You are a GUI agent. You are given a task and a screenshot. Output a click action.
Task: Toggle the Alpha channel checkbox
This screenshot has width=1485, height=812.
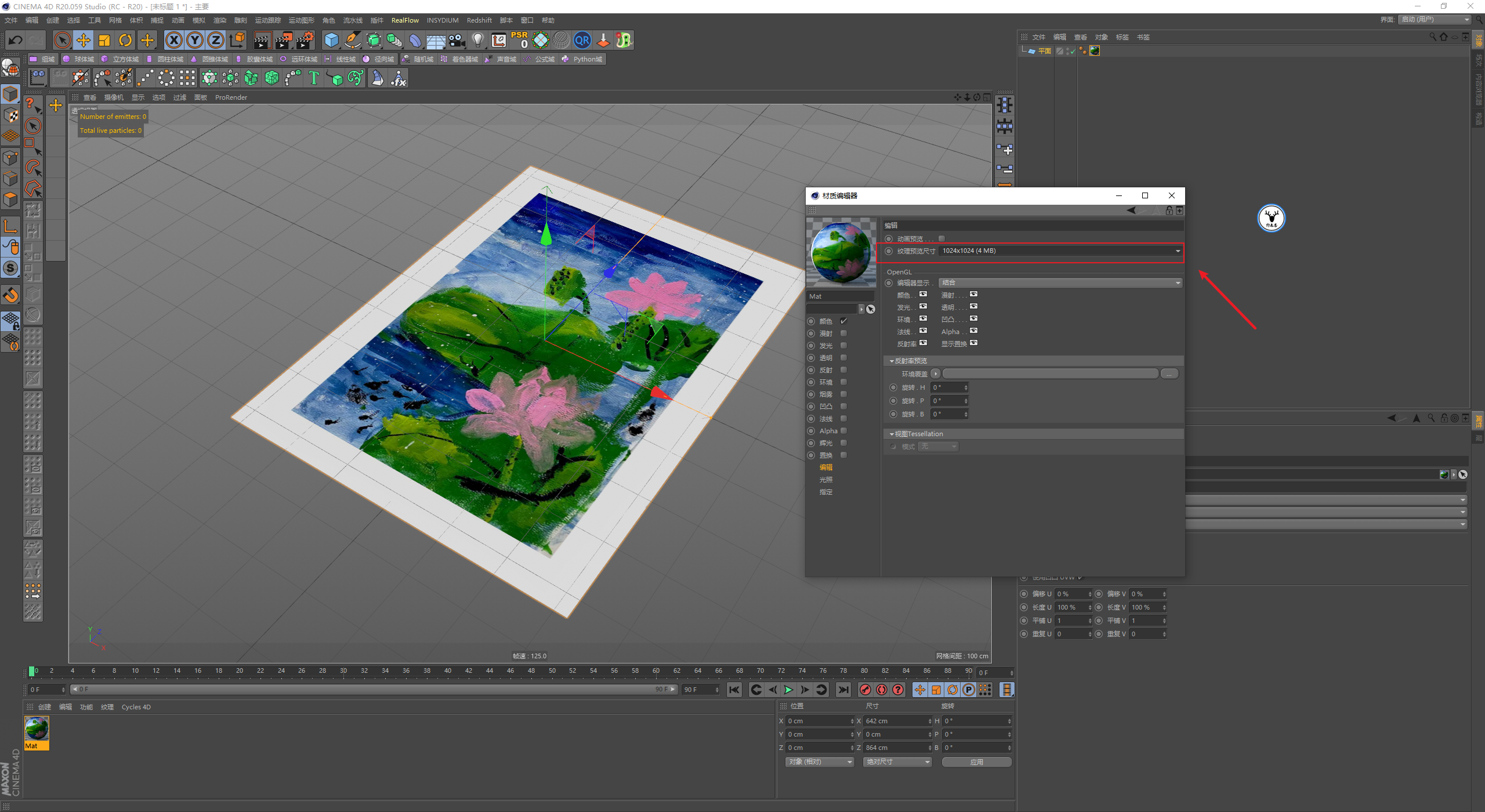click(844, 431)
